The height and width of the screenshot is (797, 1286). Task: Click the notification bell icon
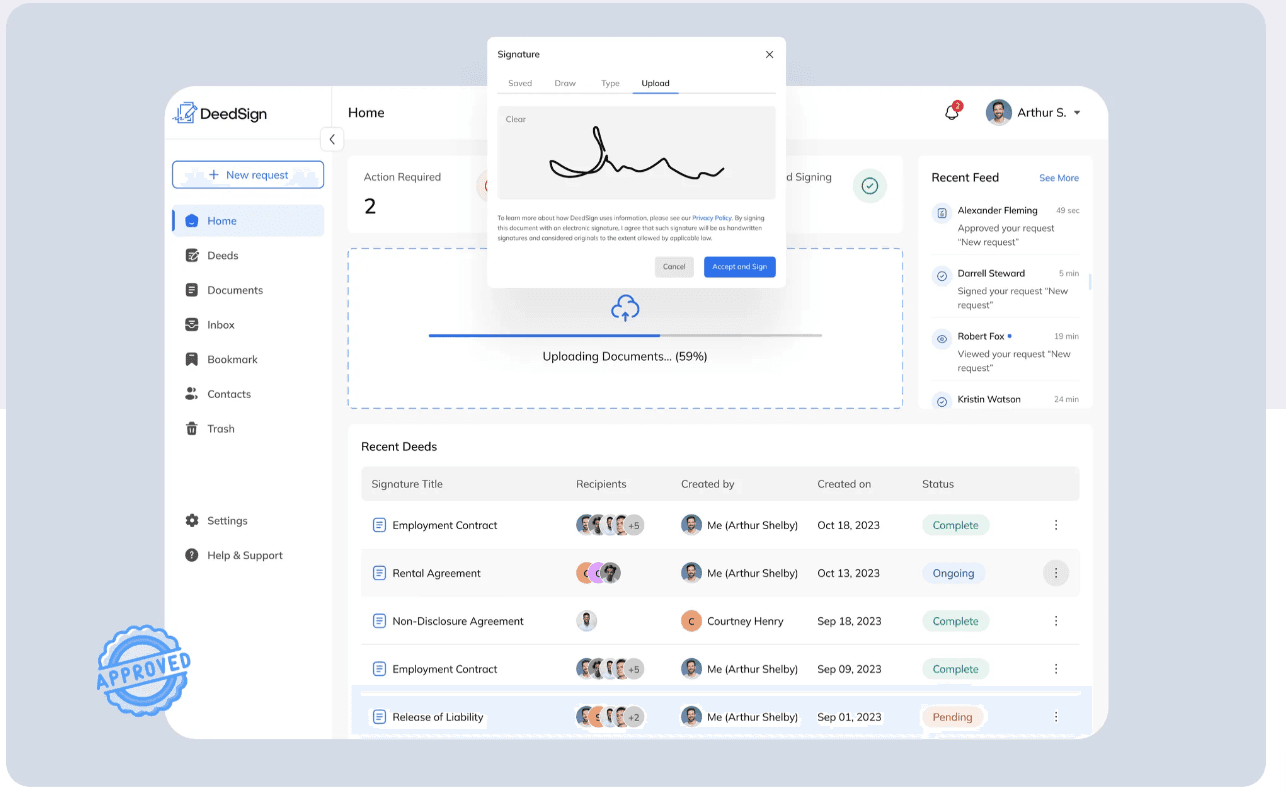952,112
